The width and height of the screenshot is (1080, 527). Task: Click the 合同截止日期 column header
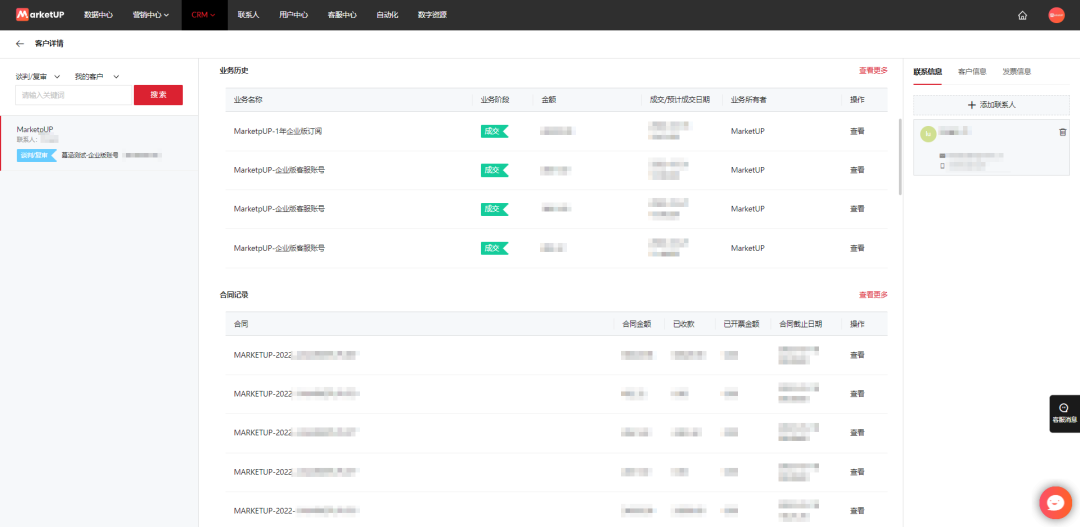click(800, 324)
